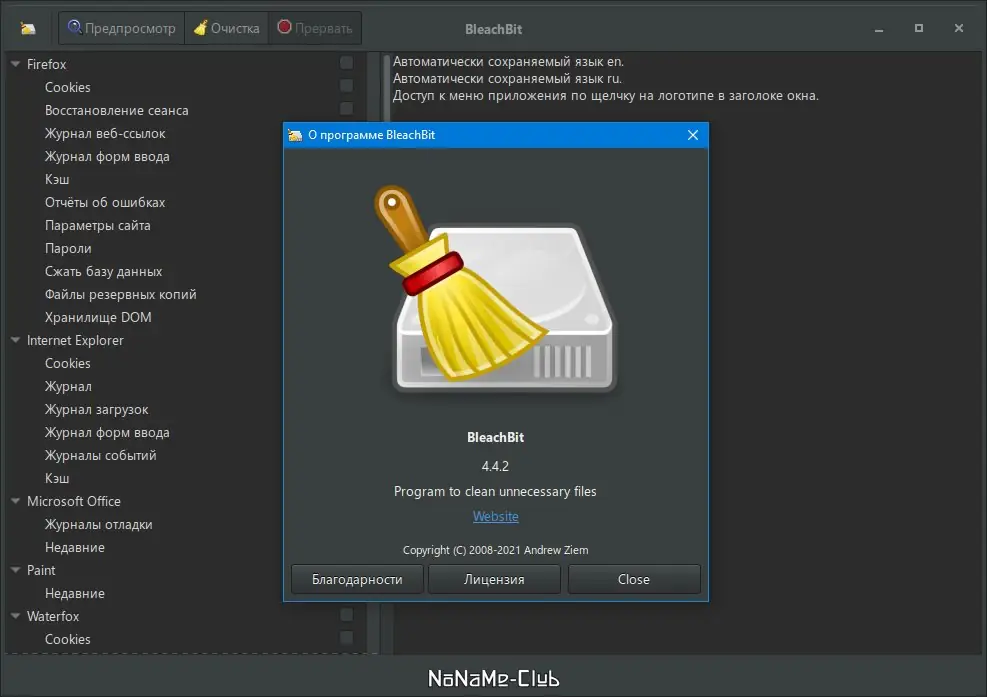
Task: Select Журналы событий item
Action: (x=101, y=455)
